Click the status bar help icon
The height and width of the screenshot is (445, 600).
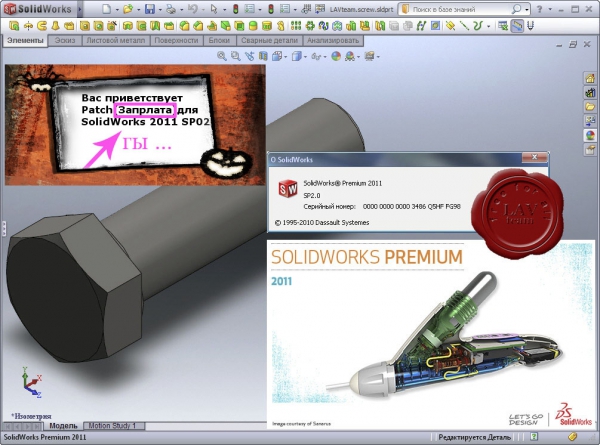534,436
